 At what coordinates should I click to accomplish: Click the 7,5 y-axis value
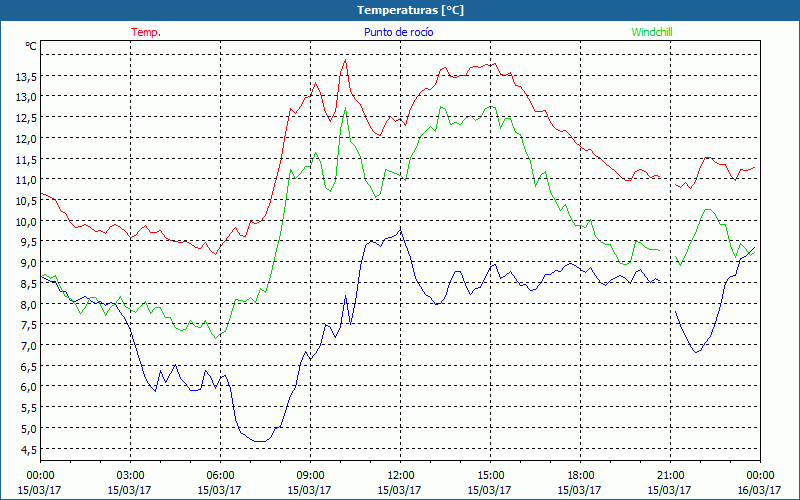29,324
